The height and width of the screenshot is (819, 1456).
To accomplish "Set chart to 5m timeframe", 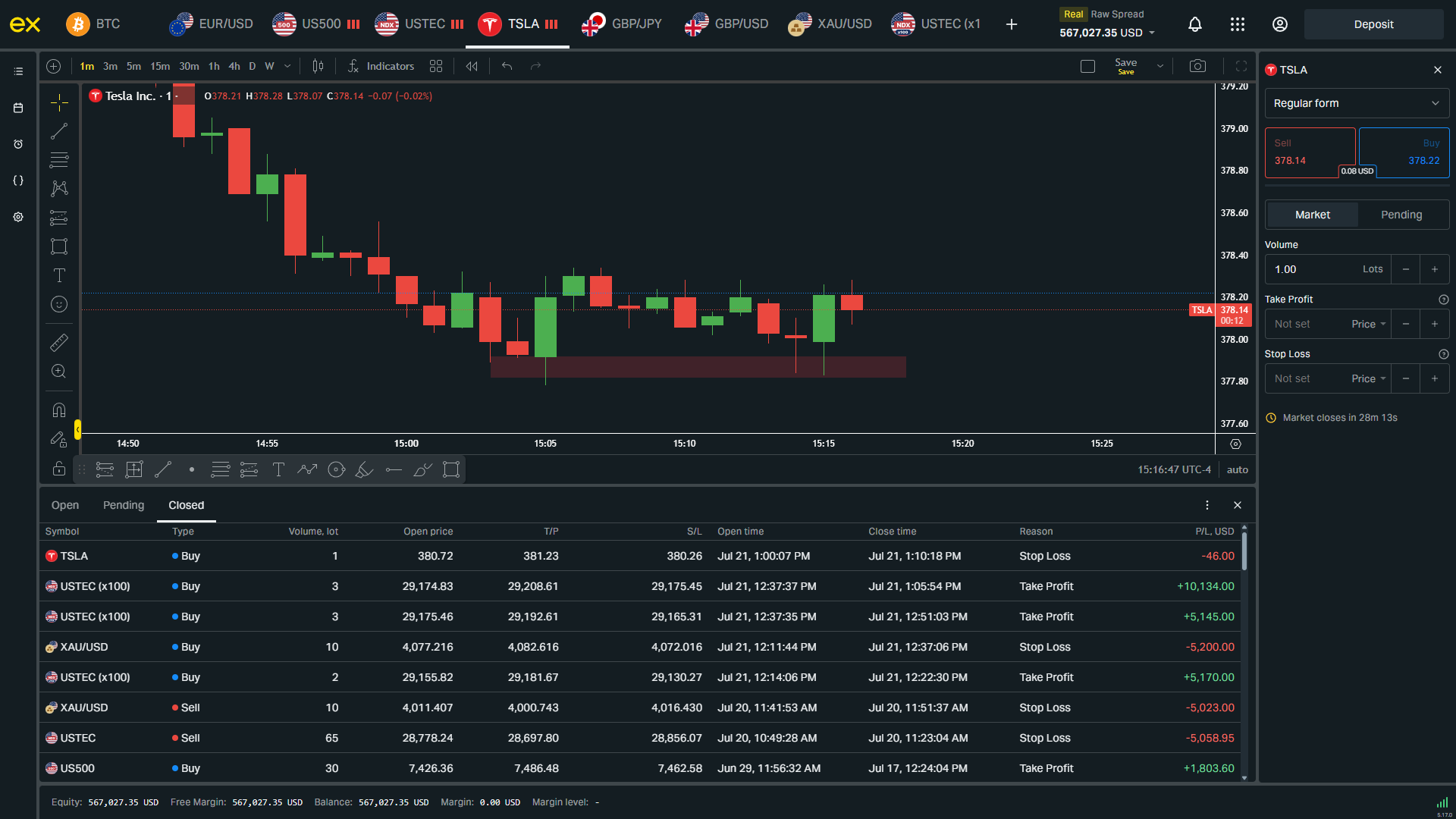I will pyautogui.click(x=133, y=66).
